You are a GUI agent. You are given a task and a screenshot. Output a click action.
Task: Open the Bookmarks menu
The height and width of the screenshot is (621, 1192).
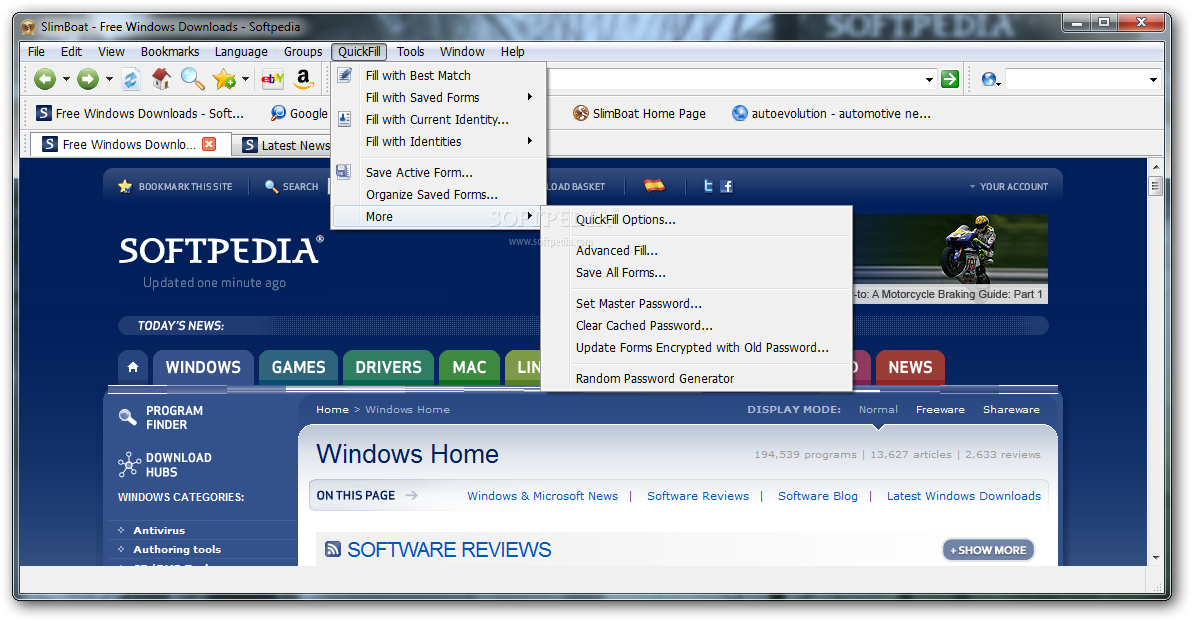[170, 52]
